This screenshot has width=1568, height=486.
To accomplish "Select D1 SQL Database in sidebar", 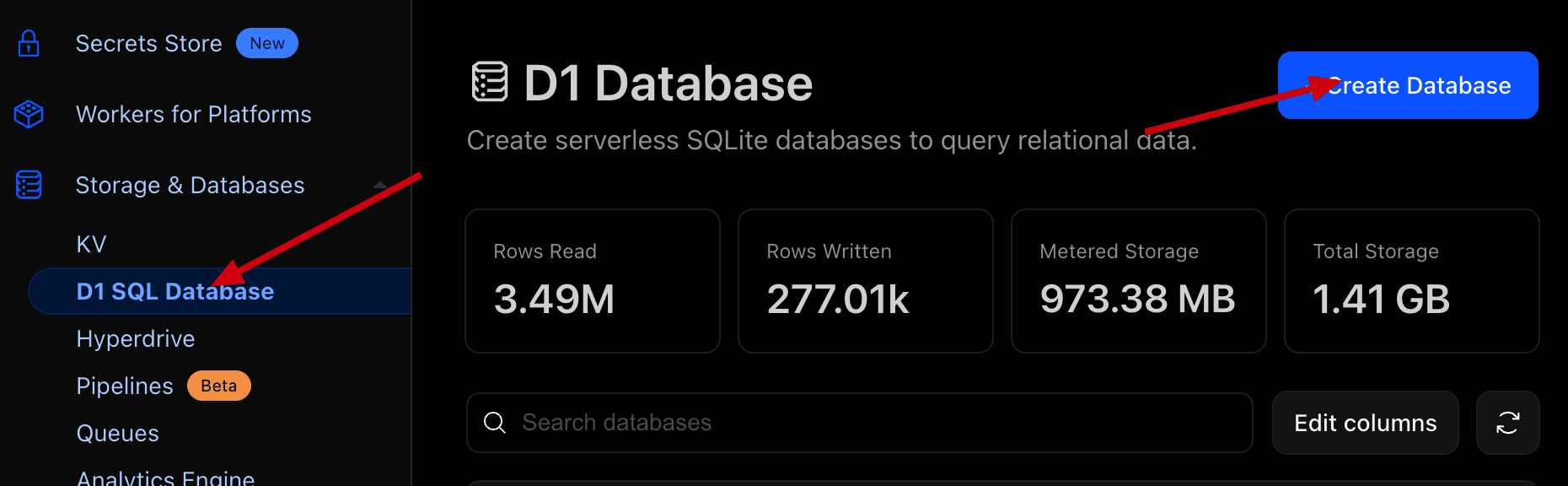I will 175,291.
